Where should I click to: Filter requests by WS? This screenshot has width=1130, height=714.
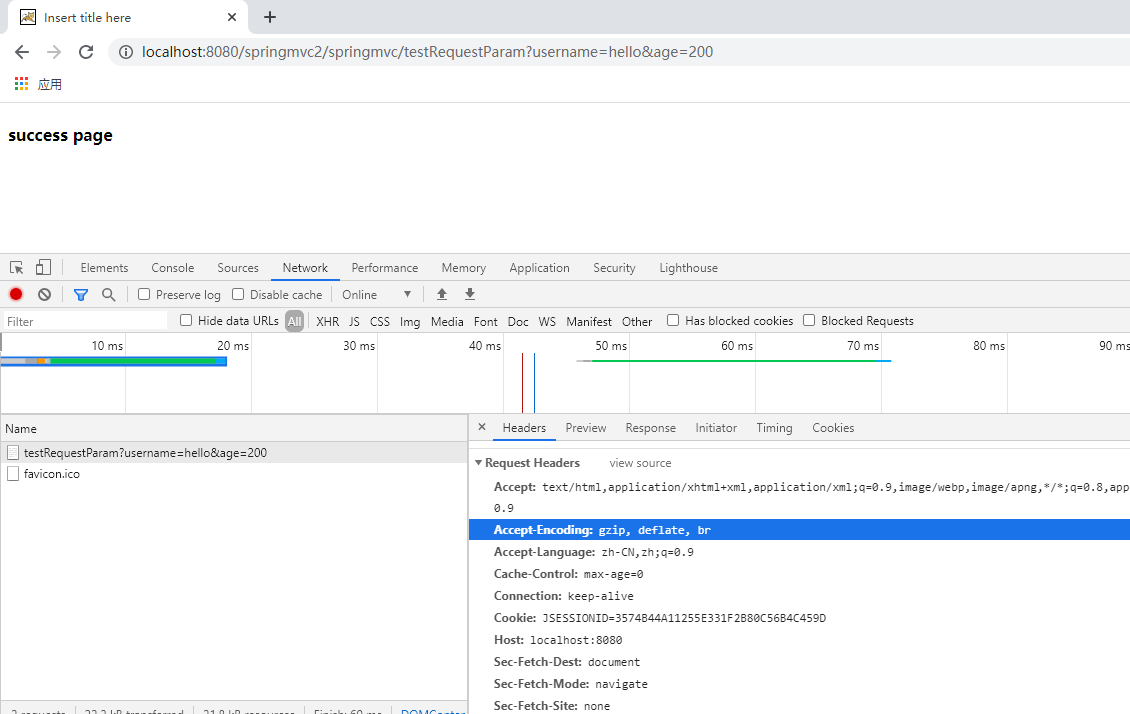[547, 321]
